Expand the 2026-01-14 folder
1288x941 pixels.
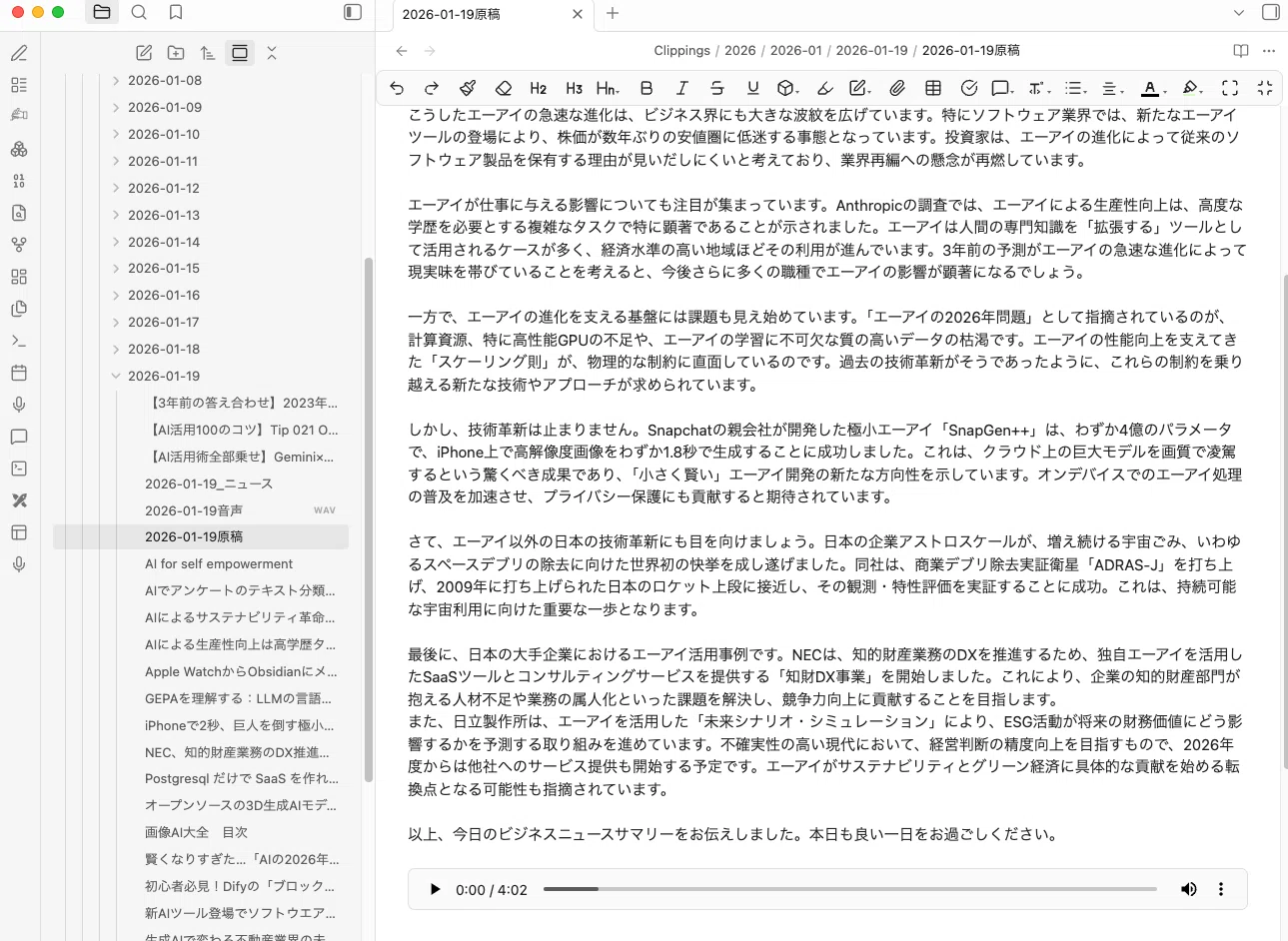pyautogui.click(x=116, y=242)
